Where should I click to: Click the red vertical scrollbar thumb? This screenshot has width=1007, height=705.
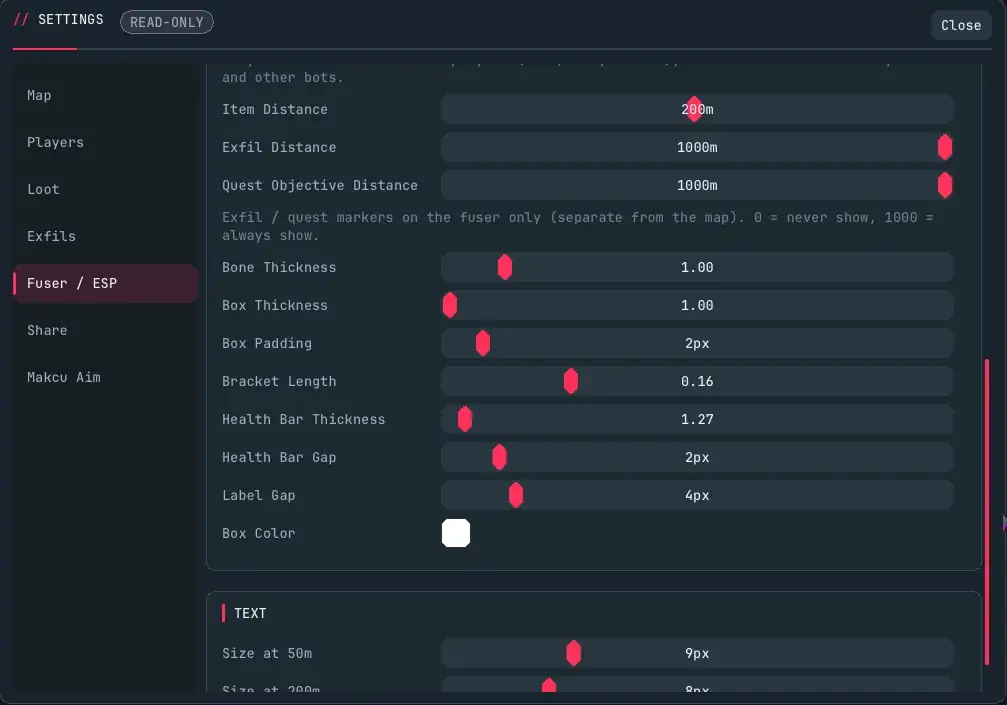click(987, 512)
